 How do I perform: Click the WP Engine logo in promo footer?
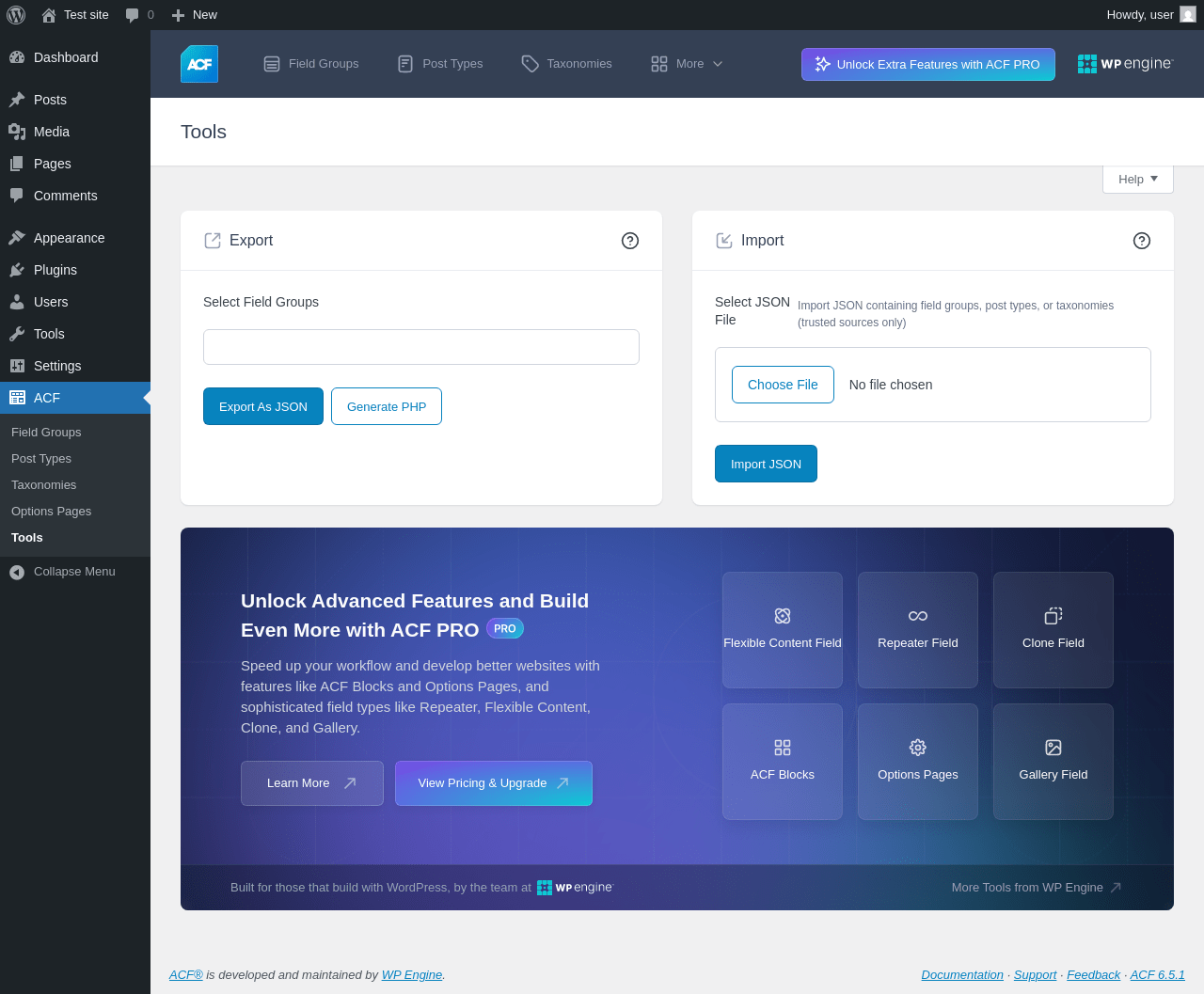(x=575, y=888)
